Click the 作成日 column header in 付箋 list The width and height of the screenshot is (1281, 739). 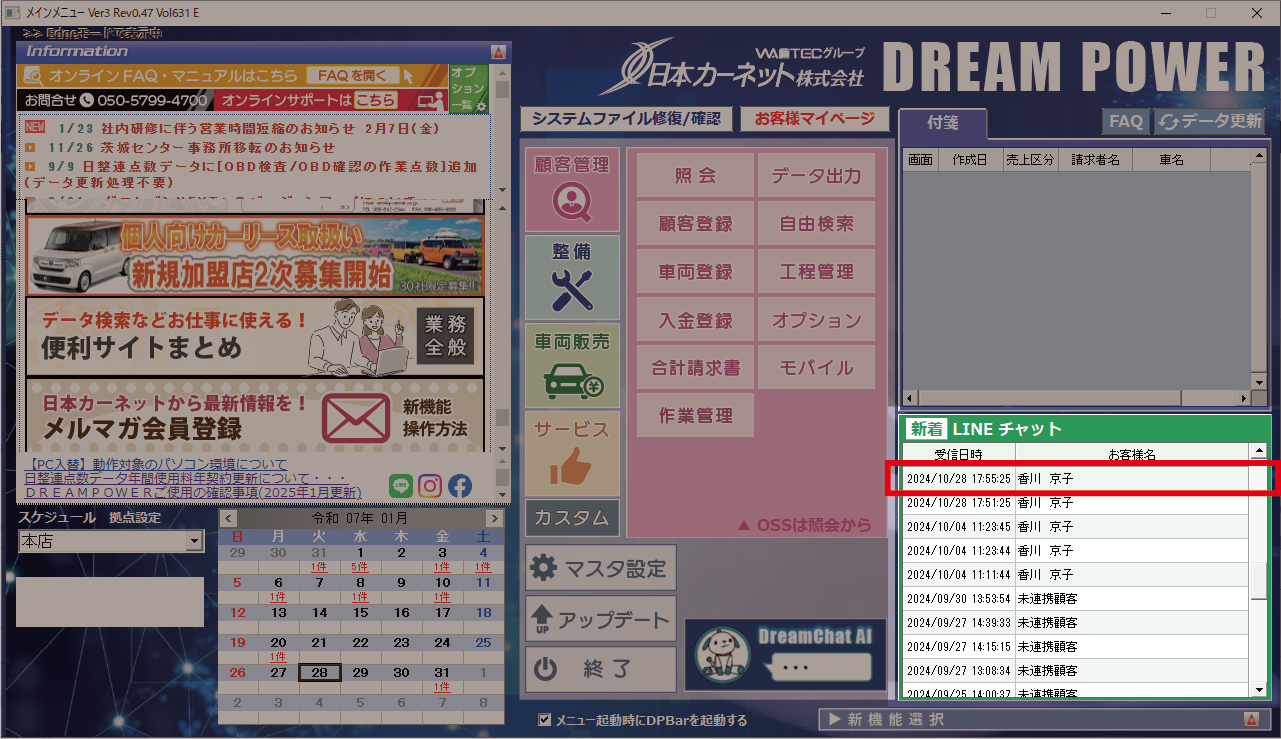[x=969, y=160]
